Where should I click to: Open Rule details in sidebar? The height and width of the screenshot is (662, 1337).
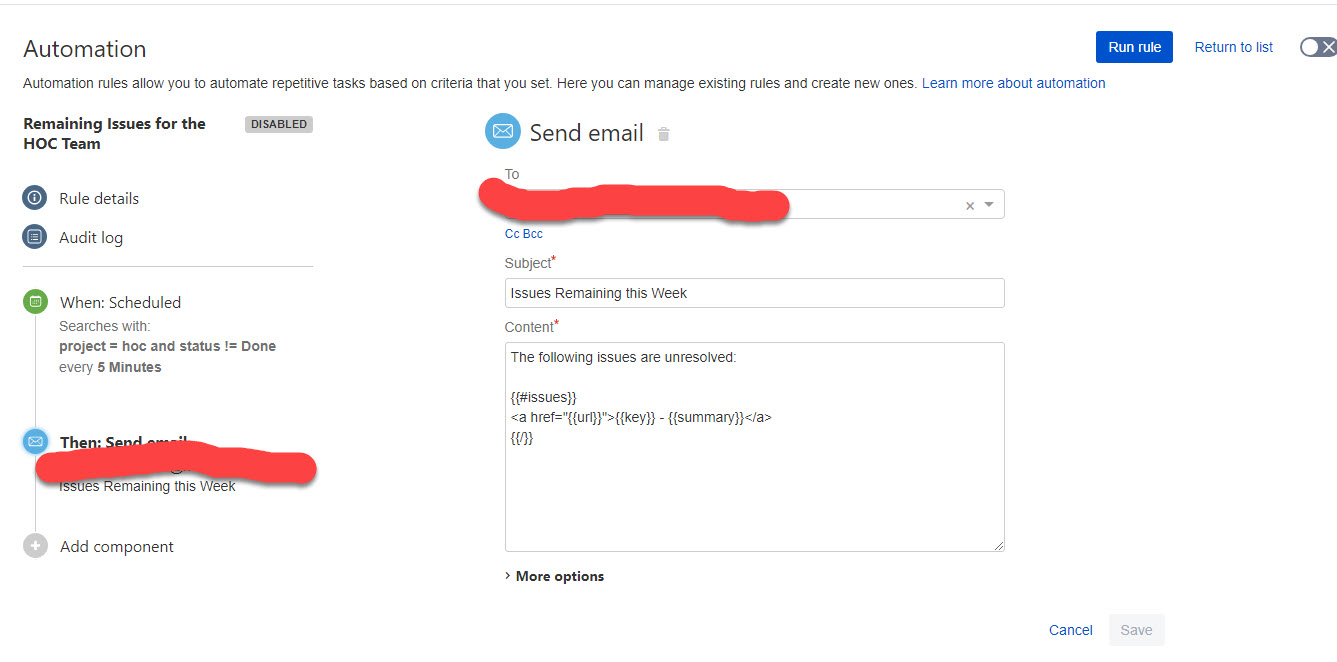tap(99, 198)
